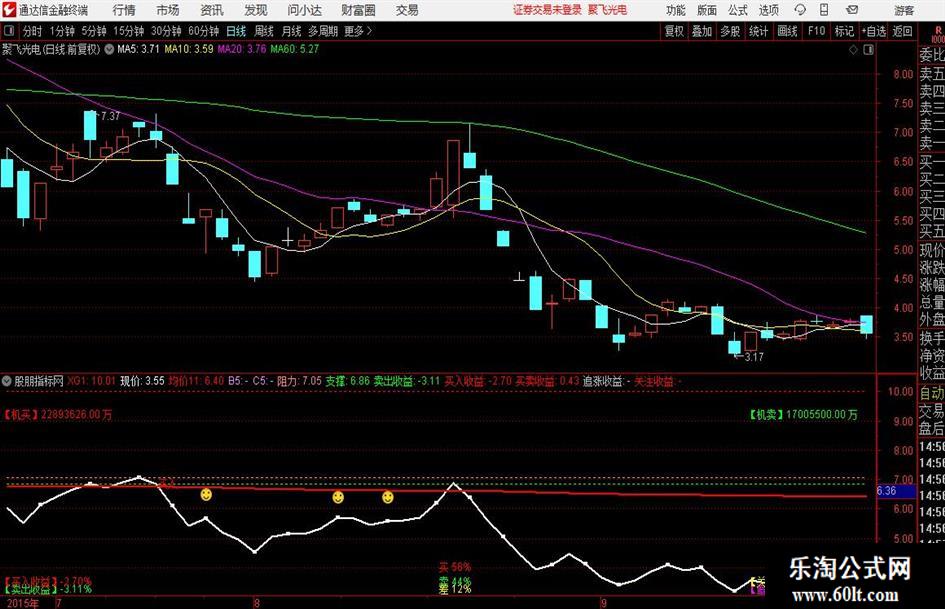
Task: Open 多周期 multi-period view
Action: pyautogui.click(x=323, y=31)
